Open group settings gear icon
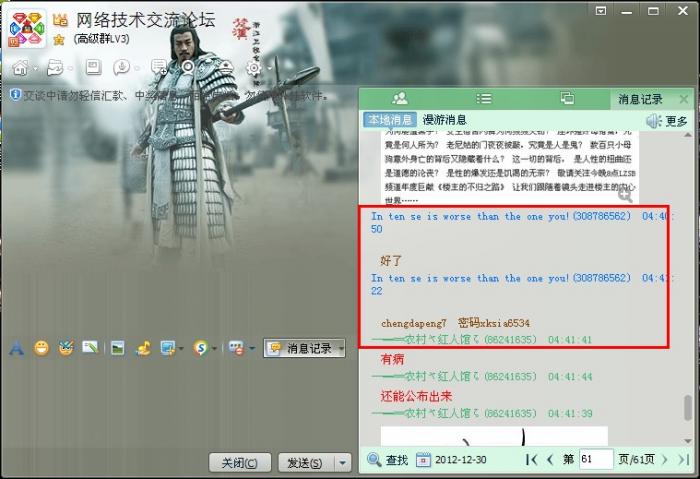The width and height of the screenshot is (700, 479). [254, 68]
